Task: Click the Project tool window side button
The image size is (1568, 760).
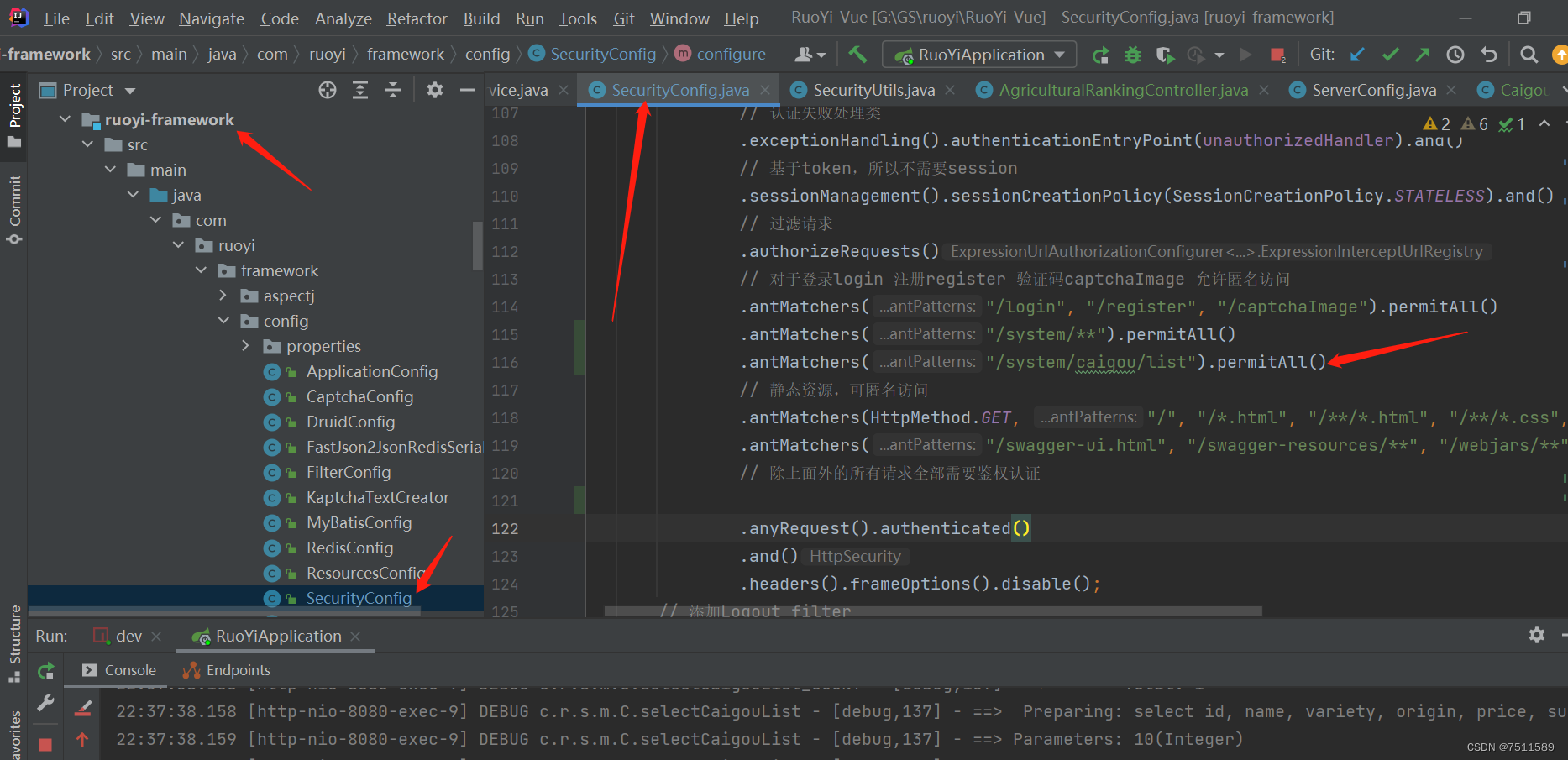Action: [x=14, y=115]
